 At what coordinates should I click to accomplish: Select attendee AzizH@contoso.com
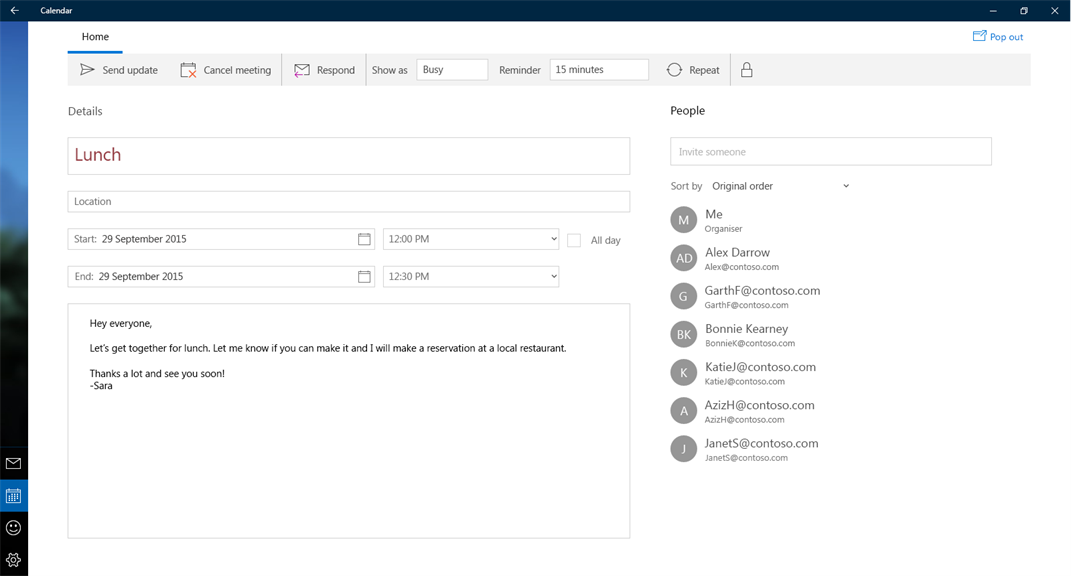point(760,405)
